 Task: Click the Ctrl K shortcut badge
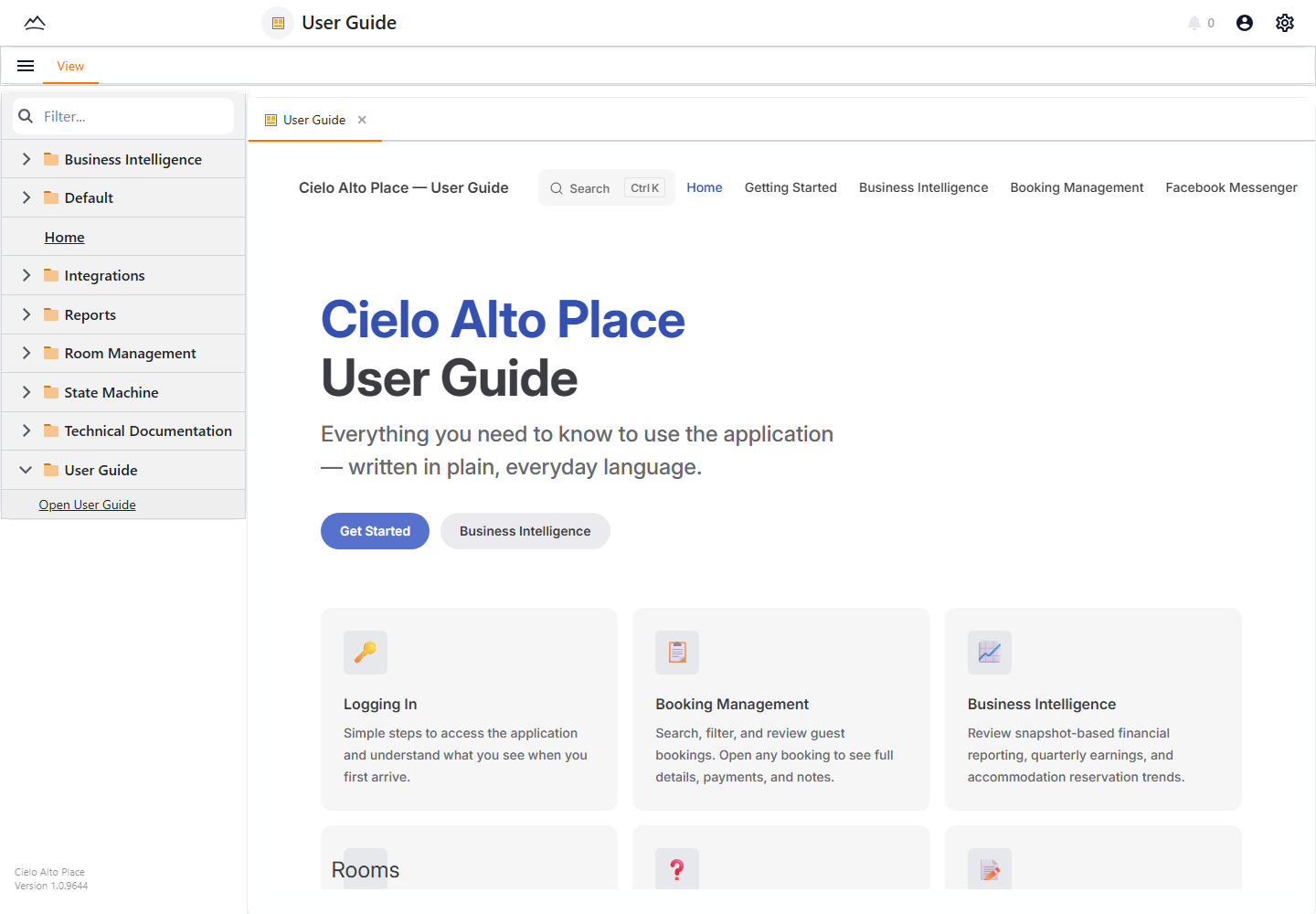tap(644, 187)
